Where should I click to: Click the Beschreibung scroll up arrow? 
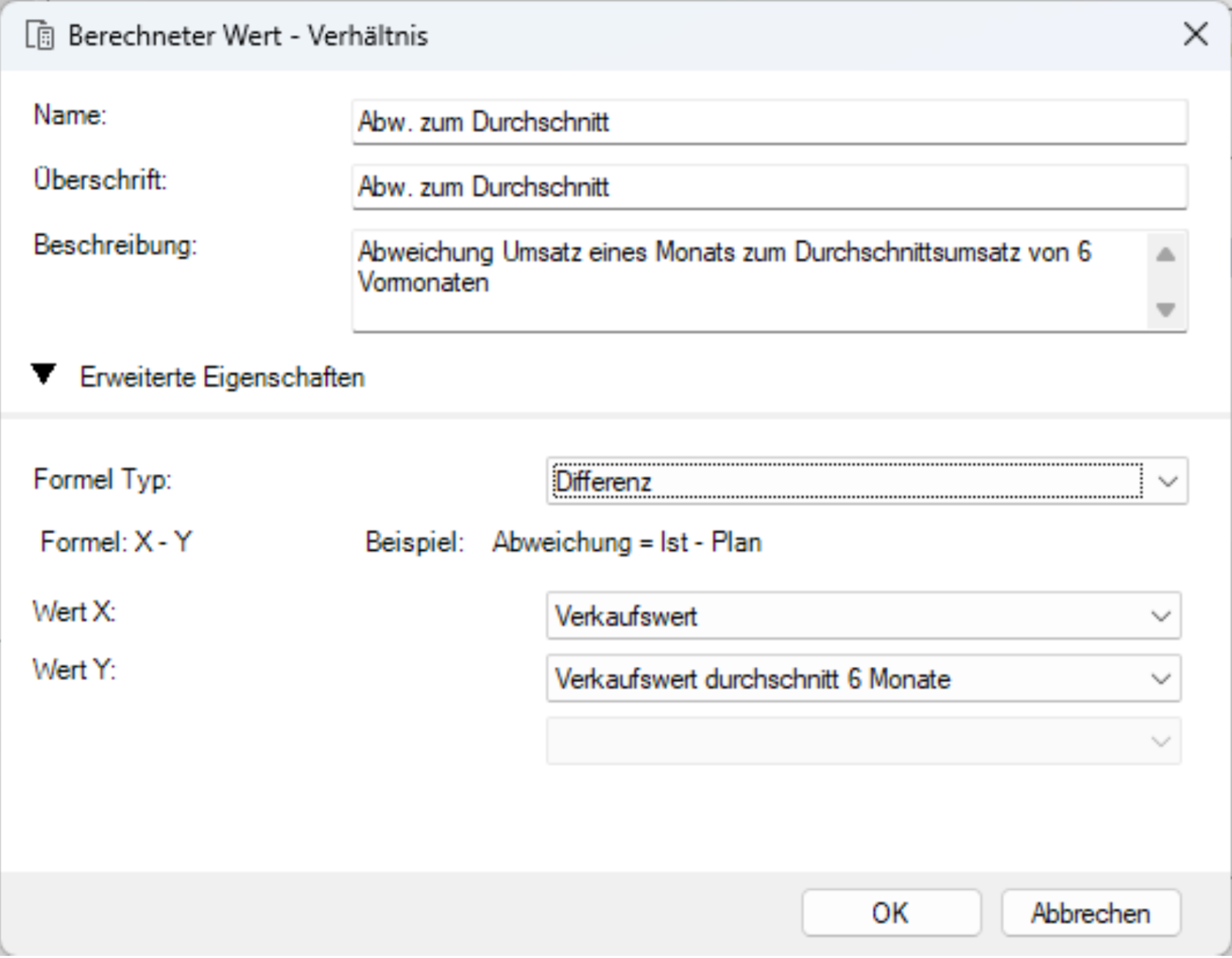1165,255
